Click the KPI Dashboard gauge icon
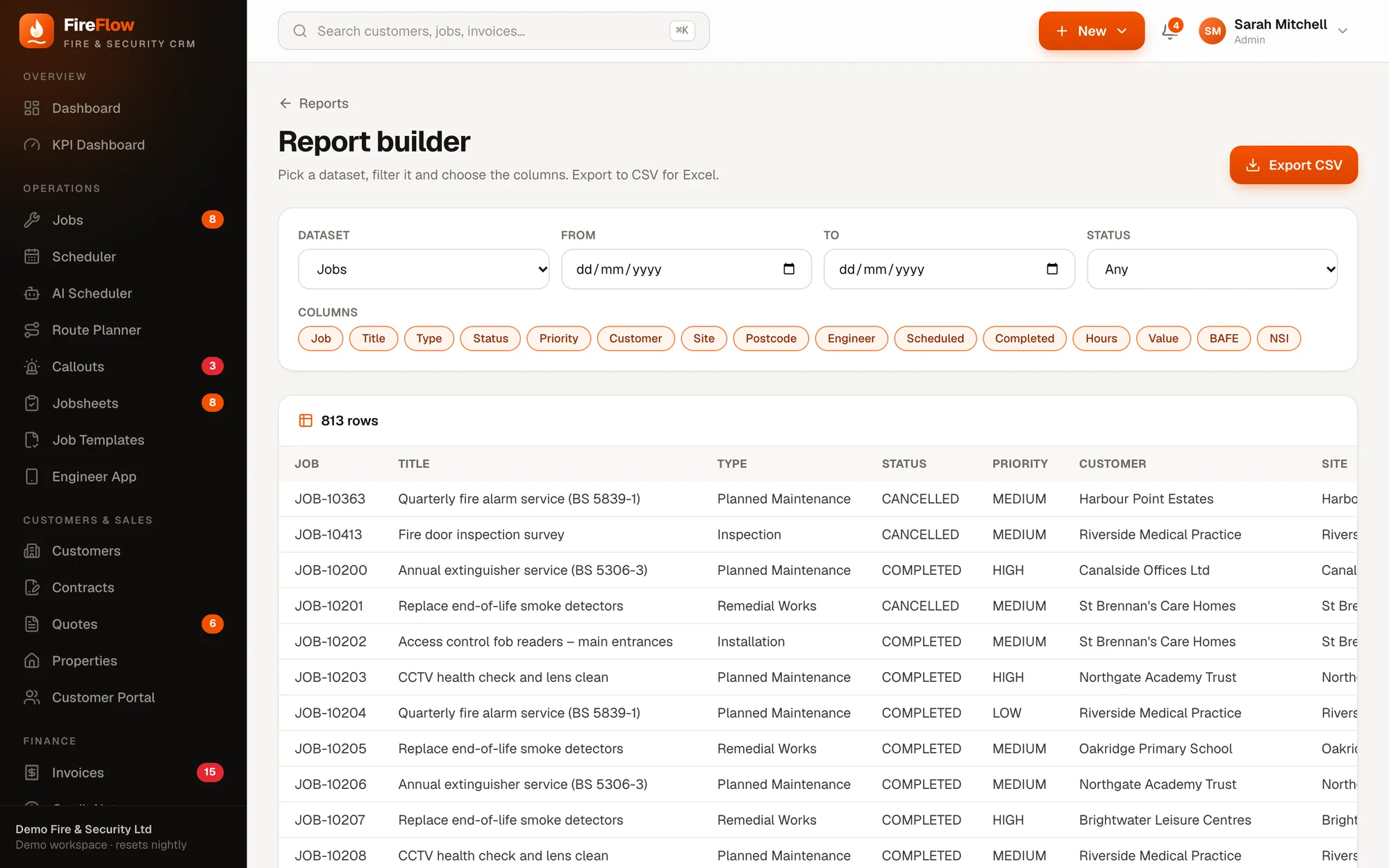This screenshot has height=868, width=1389. click(x=32, y=145)
